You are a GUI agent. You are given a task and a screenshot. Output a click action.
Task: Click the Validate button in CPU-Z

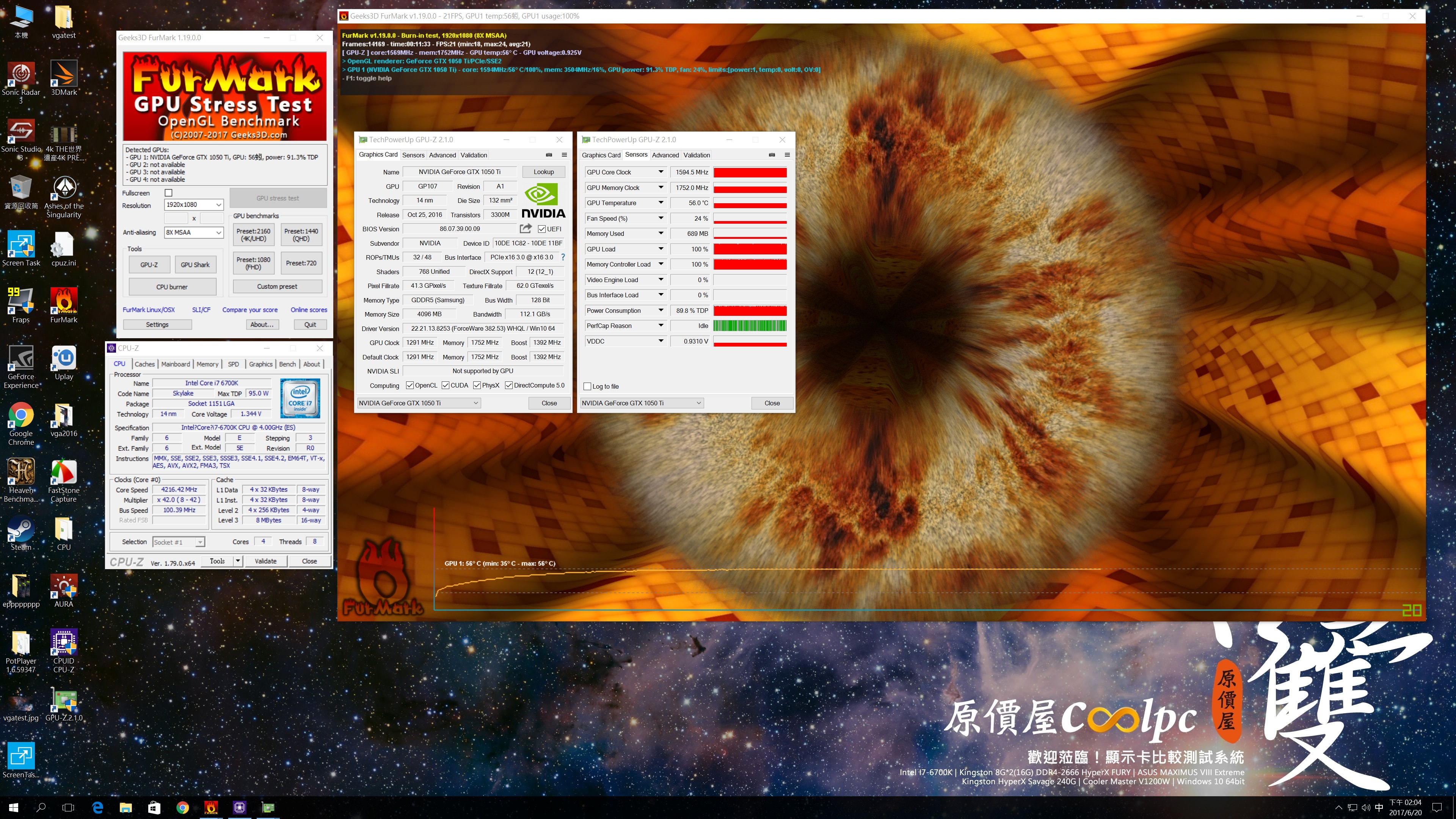[x=266, y=561]
